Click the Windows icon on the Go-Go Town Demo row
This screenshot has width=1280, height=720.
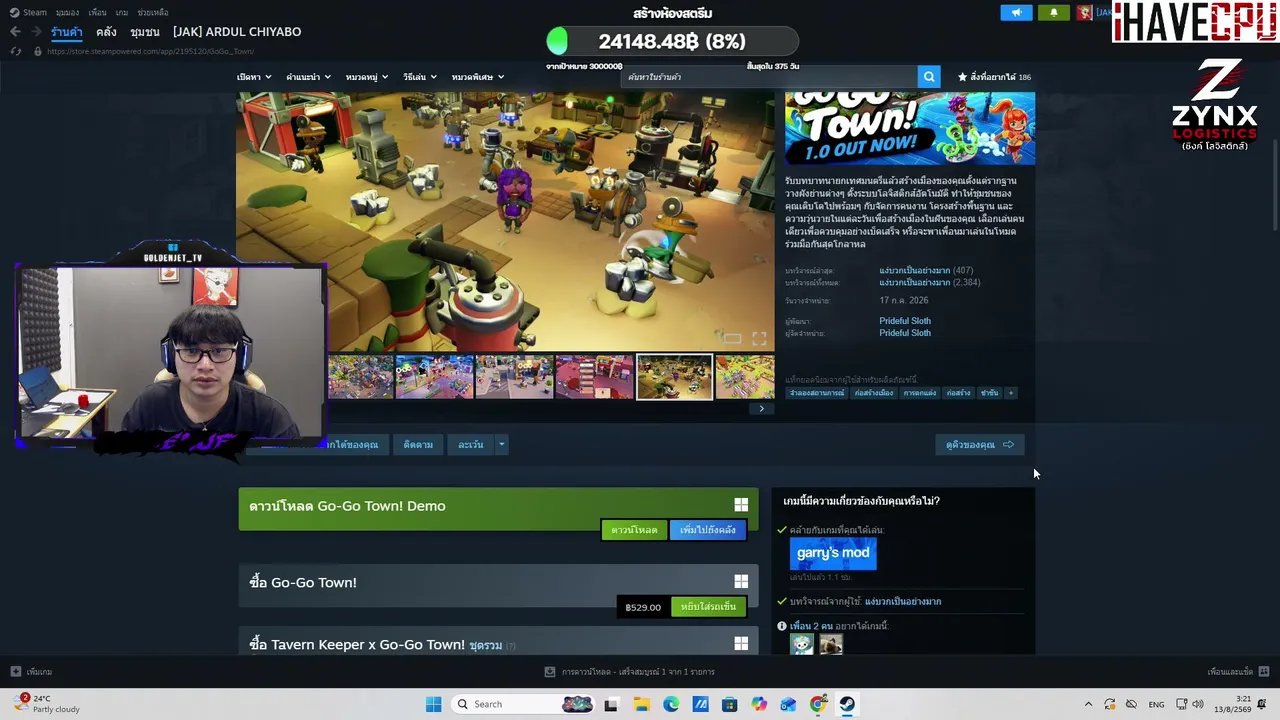pos(741,506)
